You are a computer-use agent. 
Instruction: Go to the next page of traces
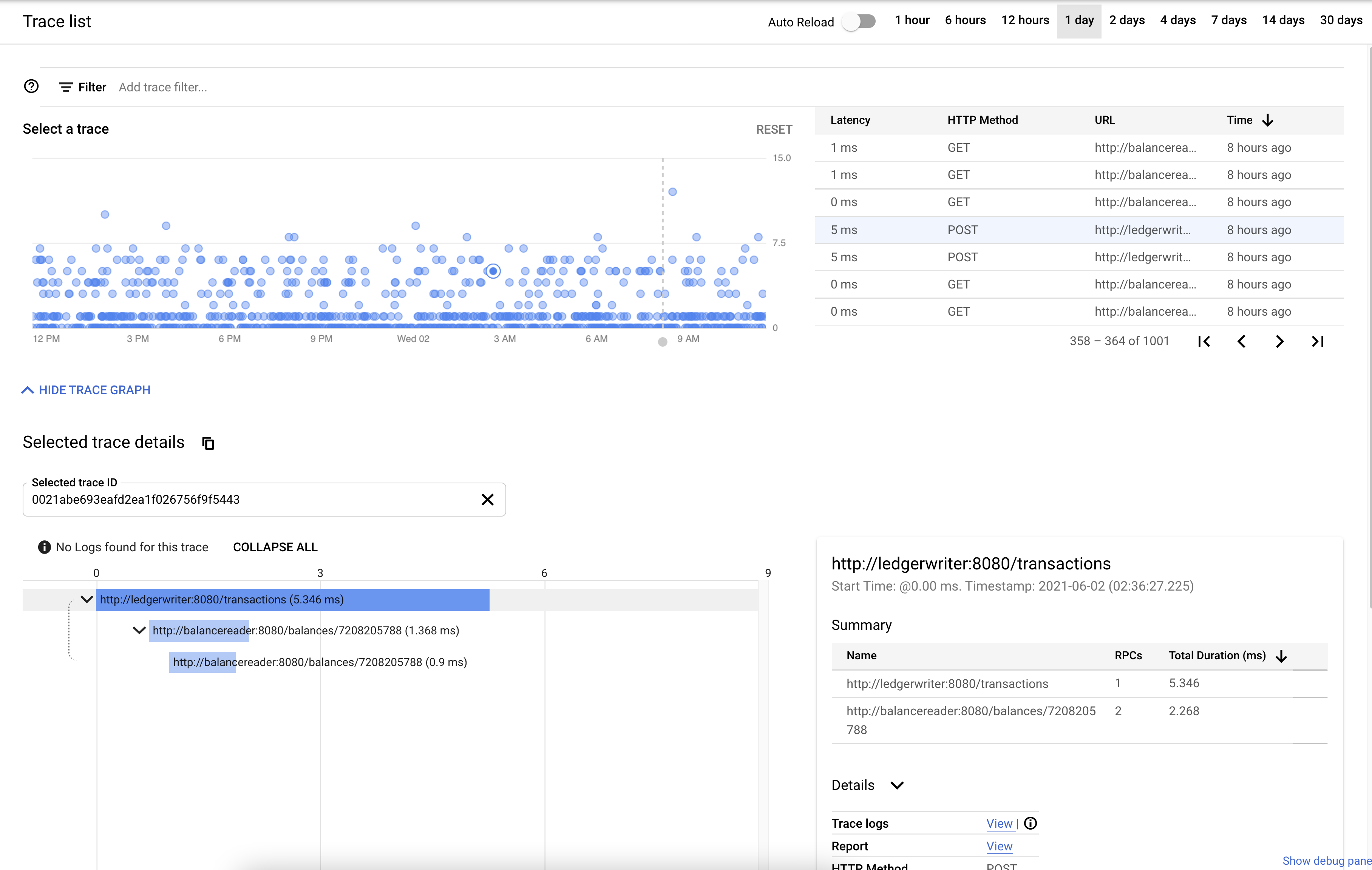pos(1280,341)
